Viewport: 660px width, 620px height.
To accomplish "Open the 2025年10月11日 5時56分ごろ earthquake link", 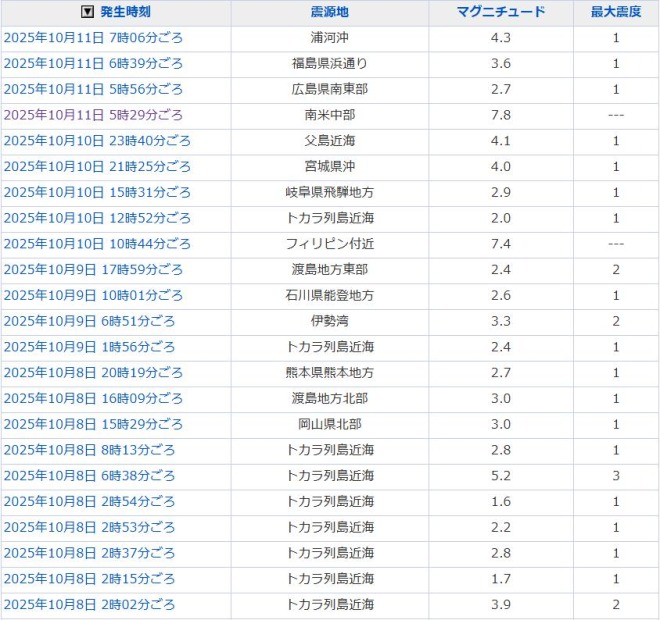I will click(94, 89).
